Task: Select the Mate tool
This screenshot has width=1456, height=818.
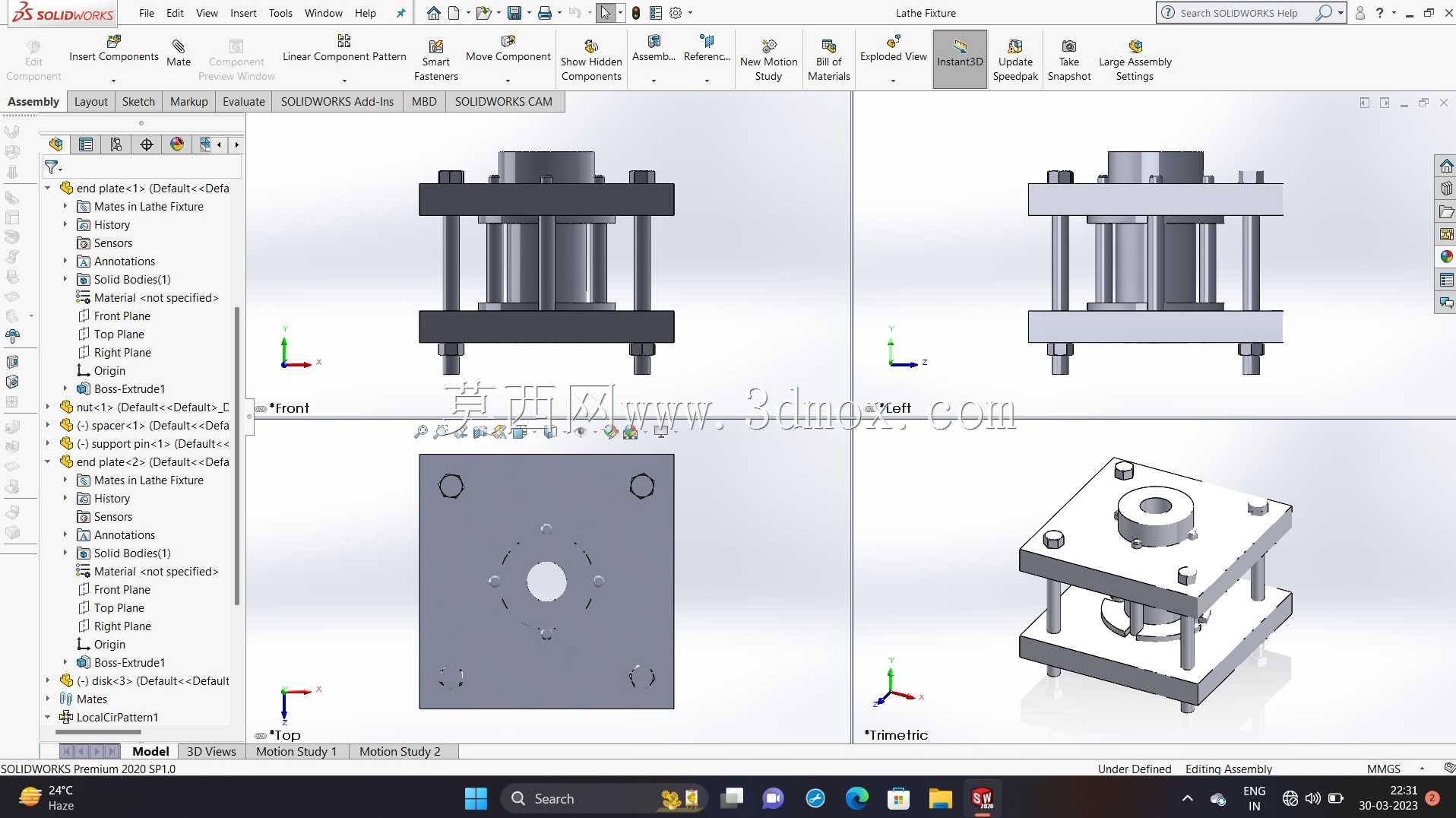Action: pos(179,53)
